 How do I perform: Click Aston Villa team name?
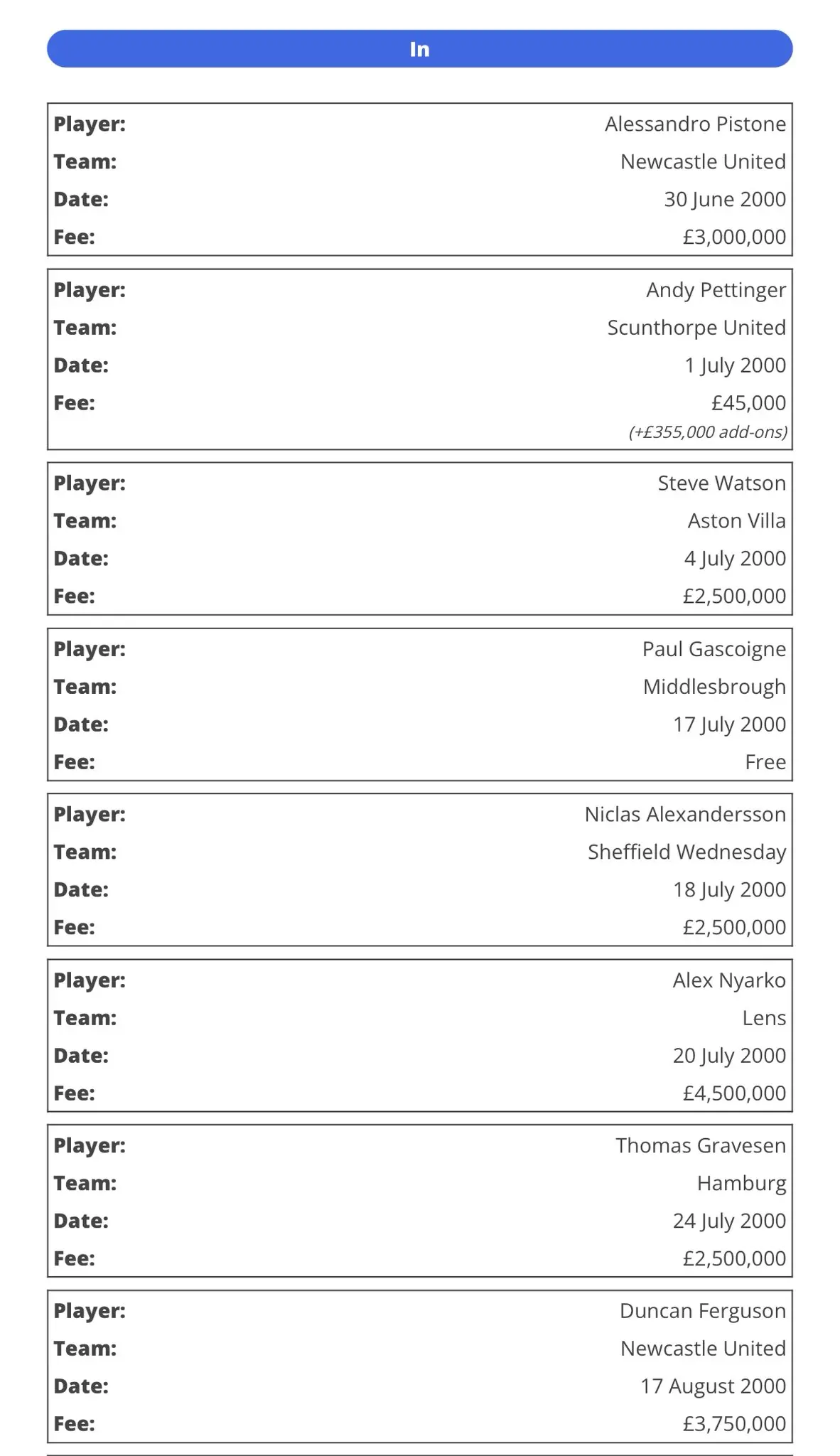[x=736, y=520]
